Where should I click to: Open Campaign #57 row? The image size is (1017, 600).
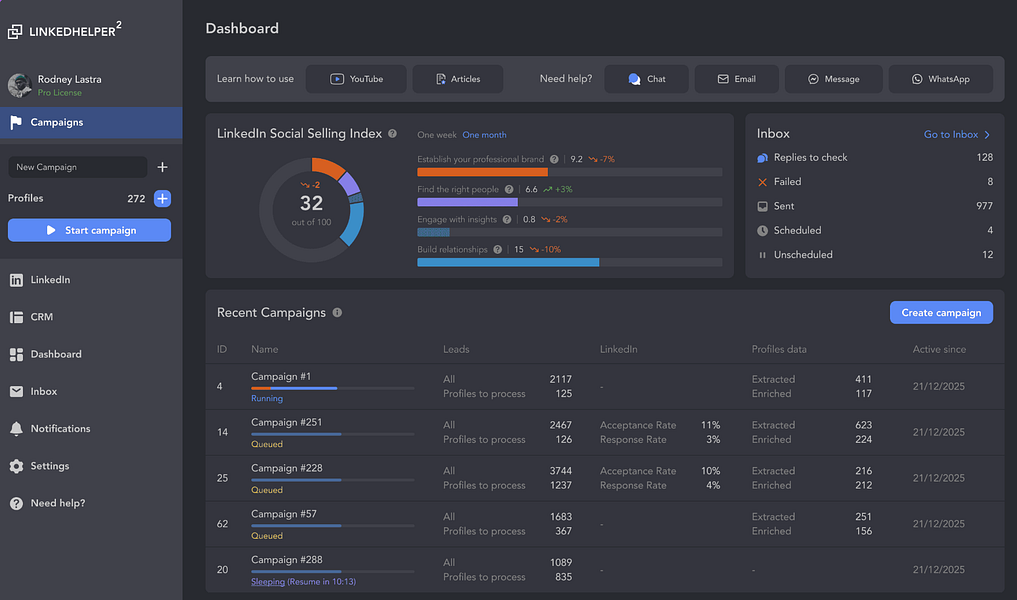(x=604, y=524)
